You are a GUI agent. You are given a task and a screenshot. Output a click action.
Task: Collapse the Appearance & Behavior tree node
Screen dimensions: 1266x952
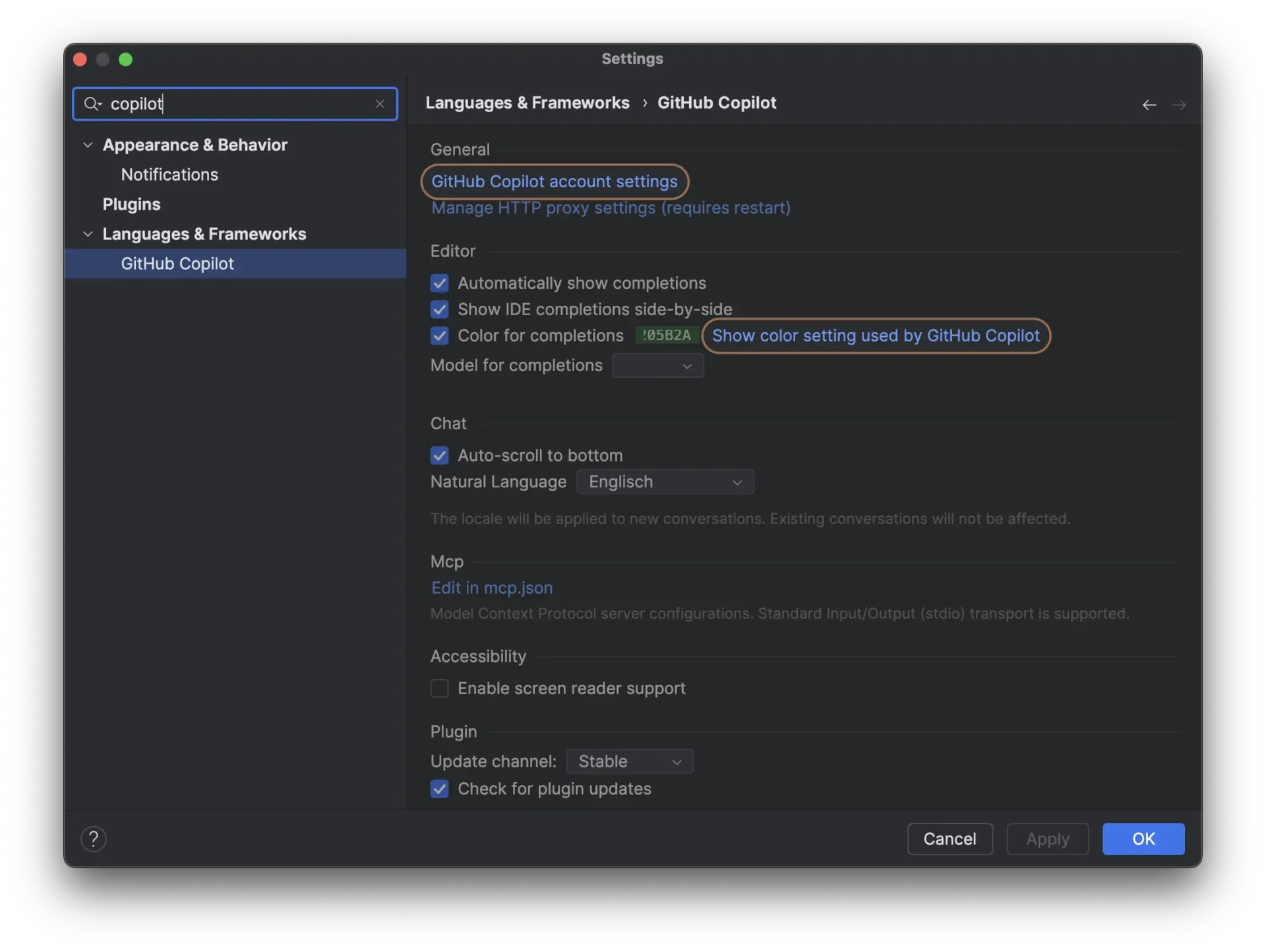tap(88, 145)
